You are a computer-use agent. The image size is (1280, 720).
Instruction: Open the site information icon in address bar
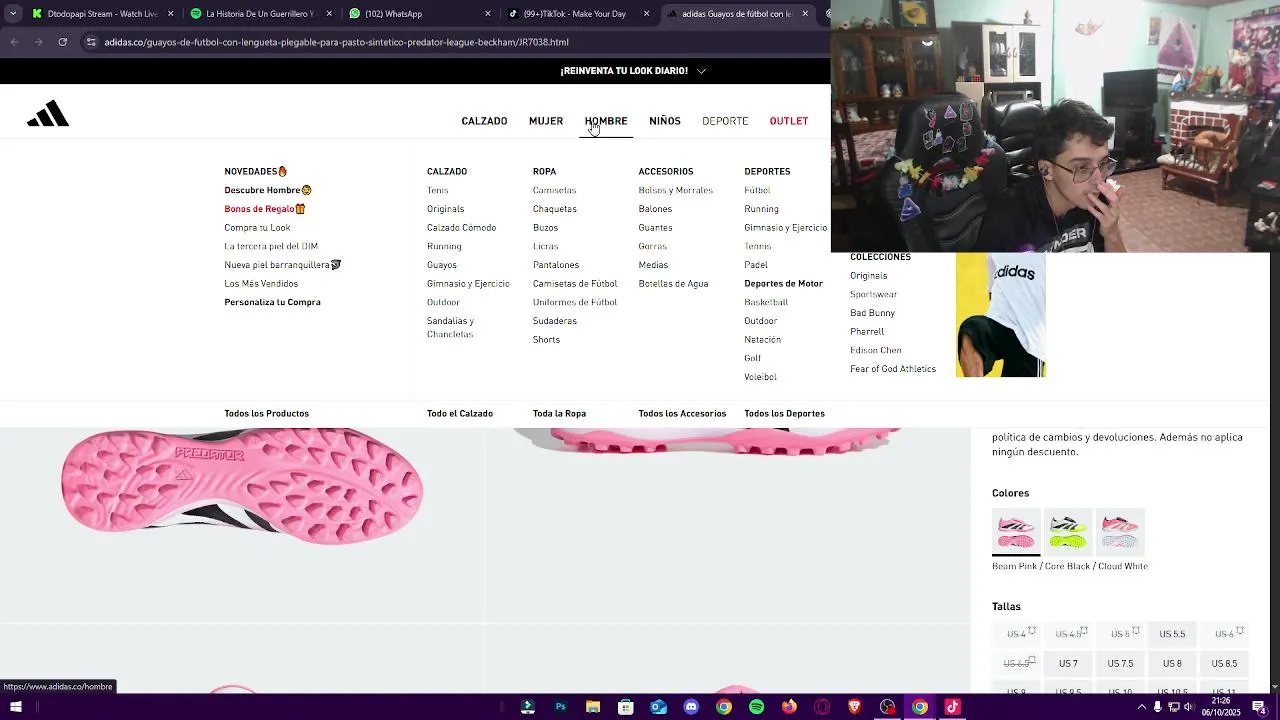tap(91, 42)
